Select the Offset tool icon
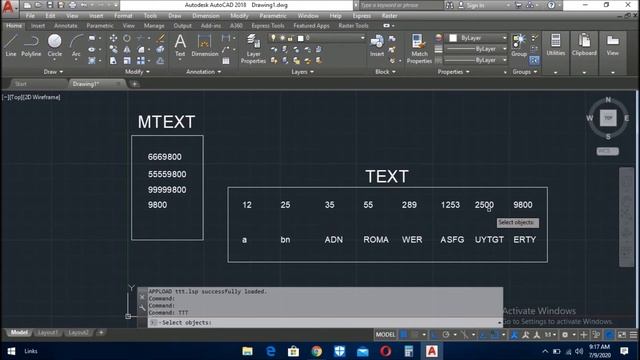This screenshot has width=640, height=360. tap(161, 61)
